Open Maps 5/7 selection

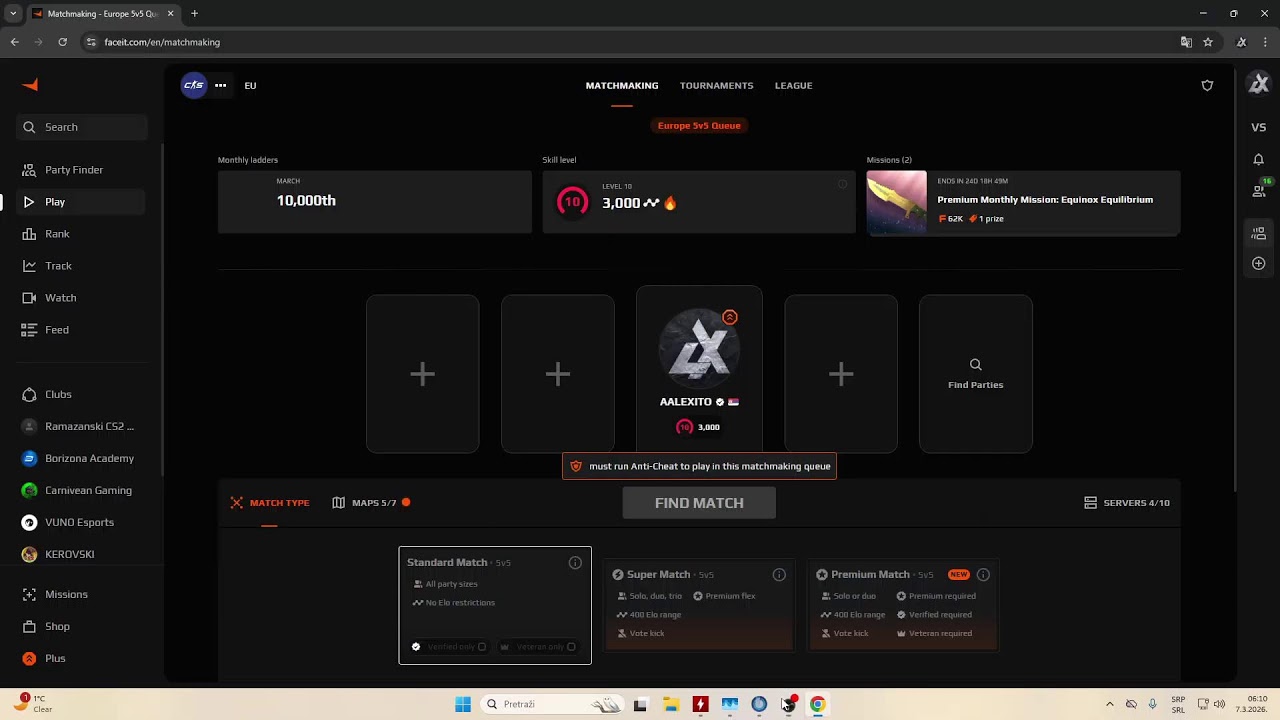tap(371, 503)
